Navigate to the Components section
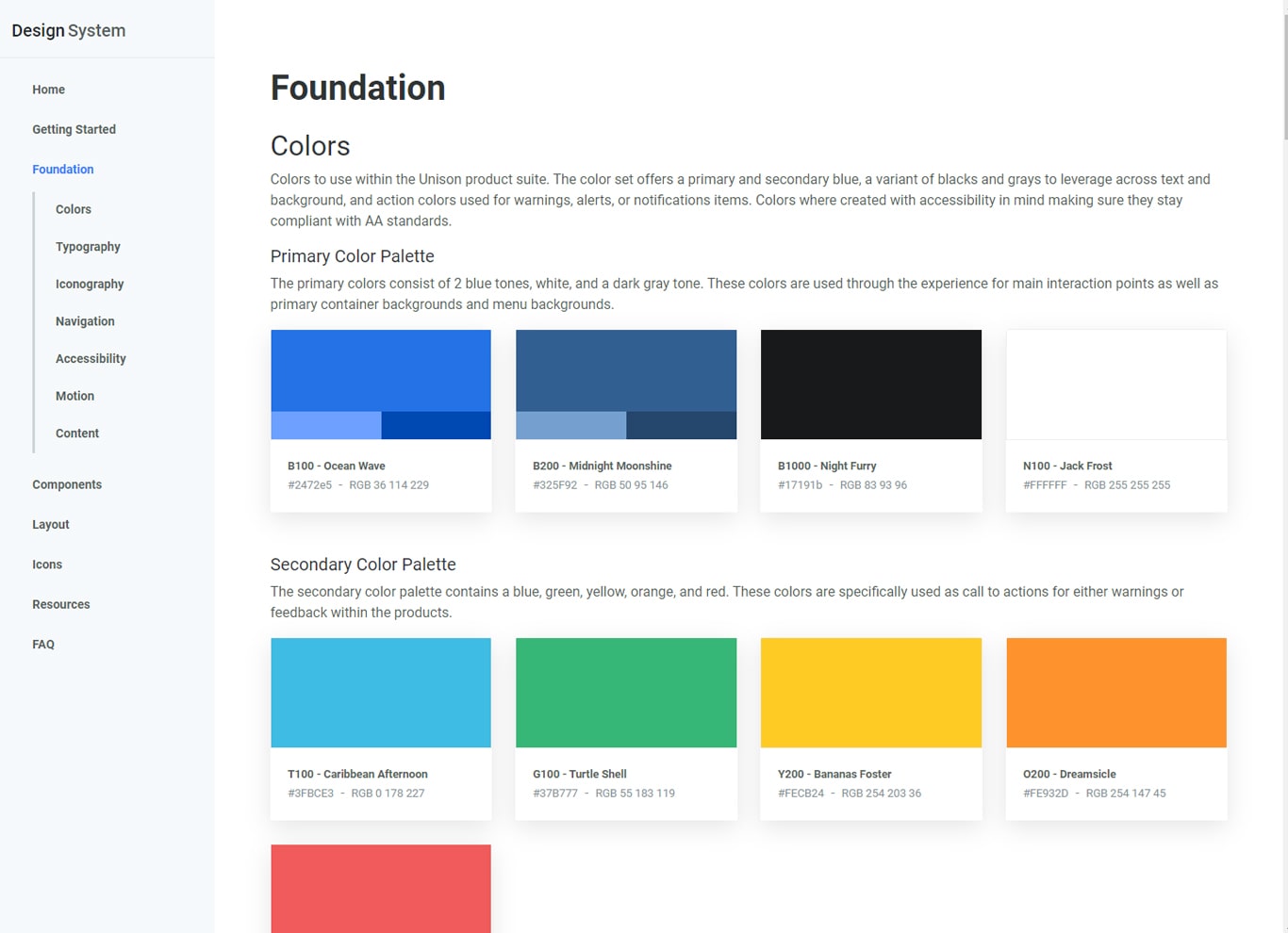This screenshot has width=1288, height=933. (67, 484)
